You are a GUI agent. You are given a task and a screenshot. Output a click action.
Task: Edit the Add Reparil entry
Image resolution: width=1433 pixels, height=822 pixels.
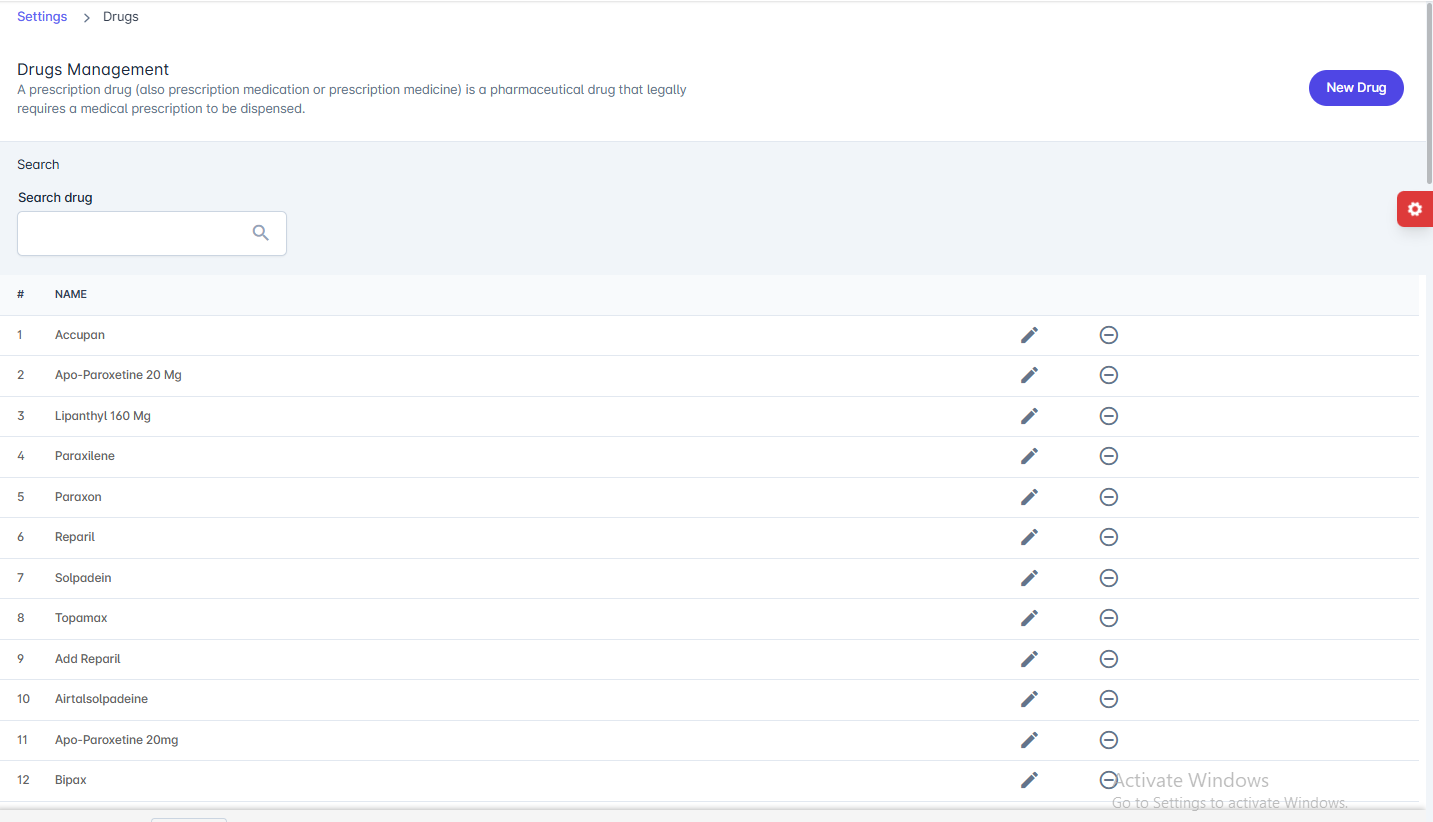pos(1029,659)
